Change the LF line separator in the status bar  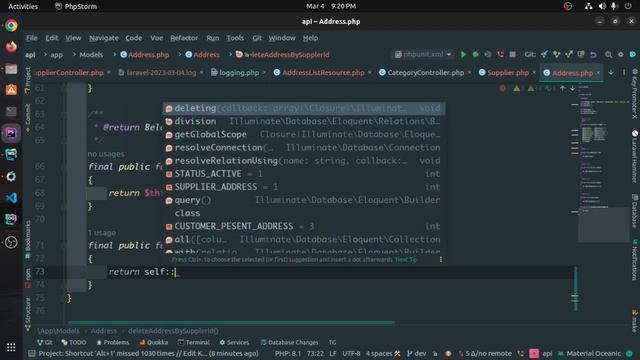click(x=333, y=353)
